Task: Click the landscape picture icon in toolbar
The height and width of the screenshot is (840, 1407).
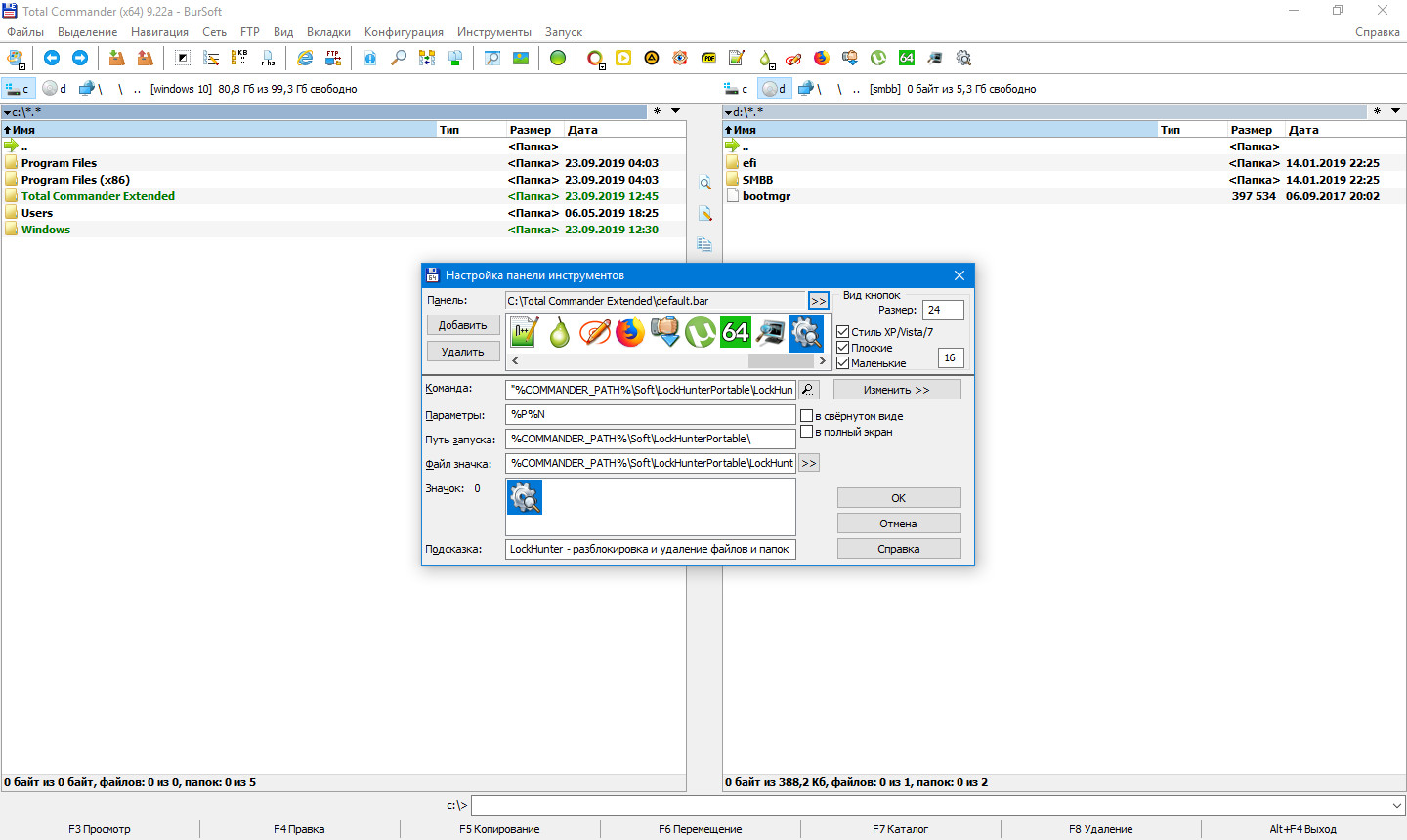Action: tap(521, 58)
